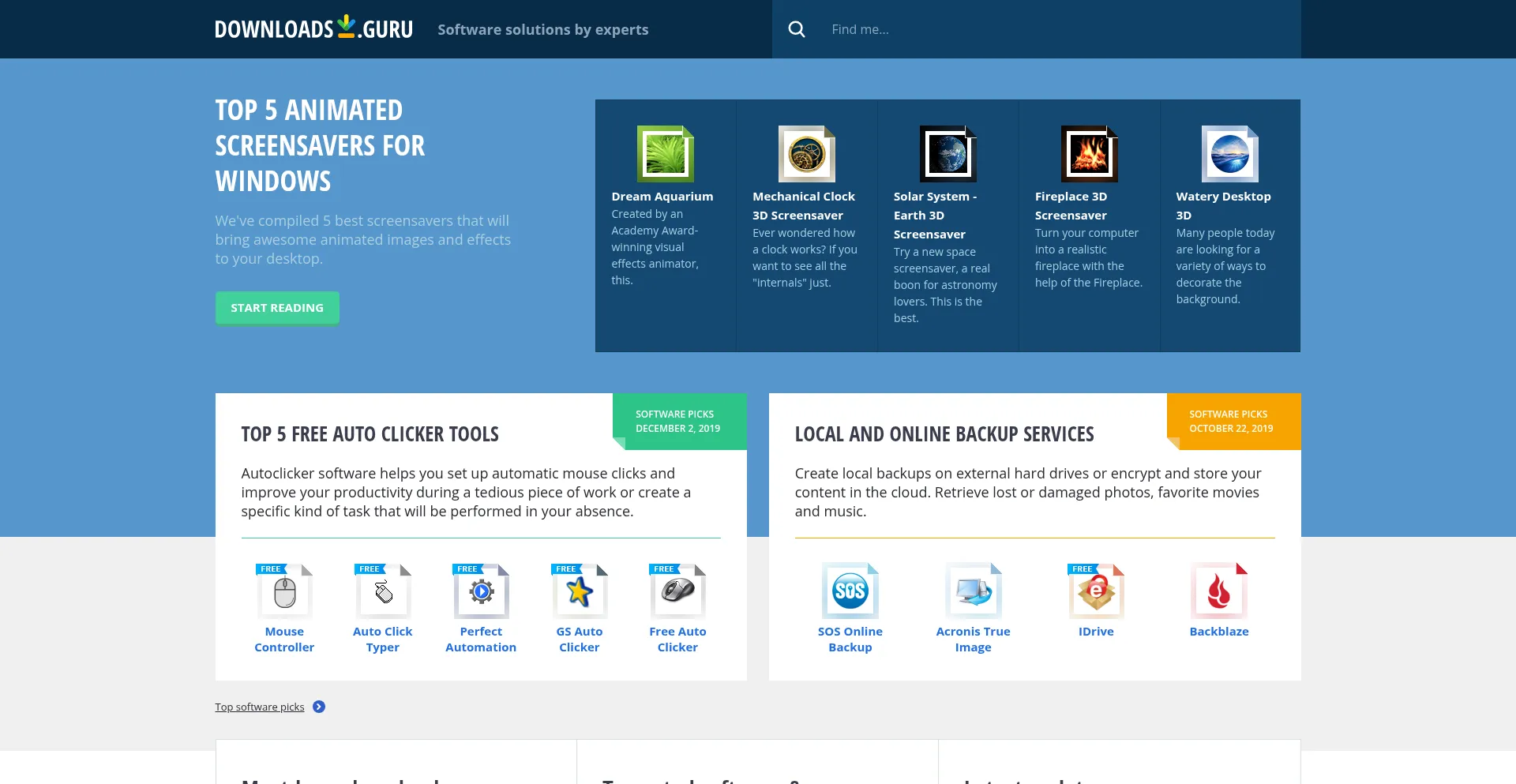Click the IDrive icon
Screen dimensions: 1516x784
[1096, 591]
